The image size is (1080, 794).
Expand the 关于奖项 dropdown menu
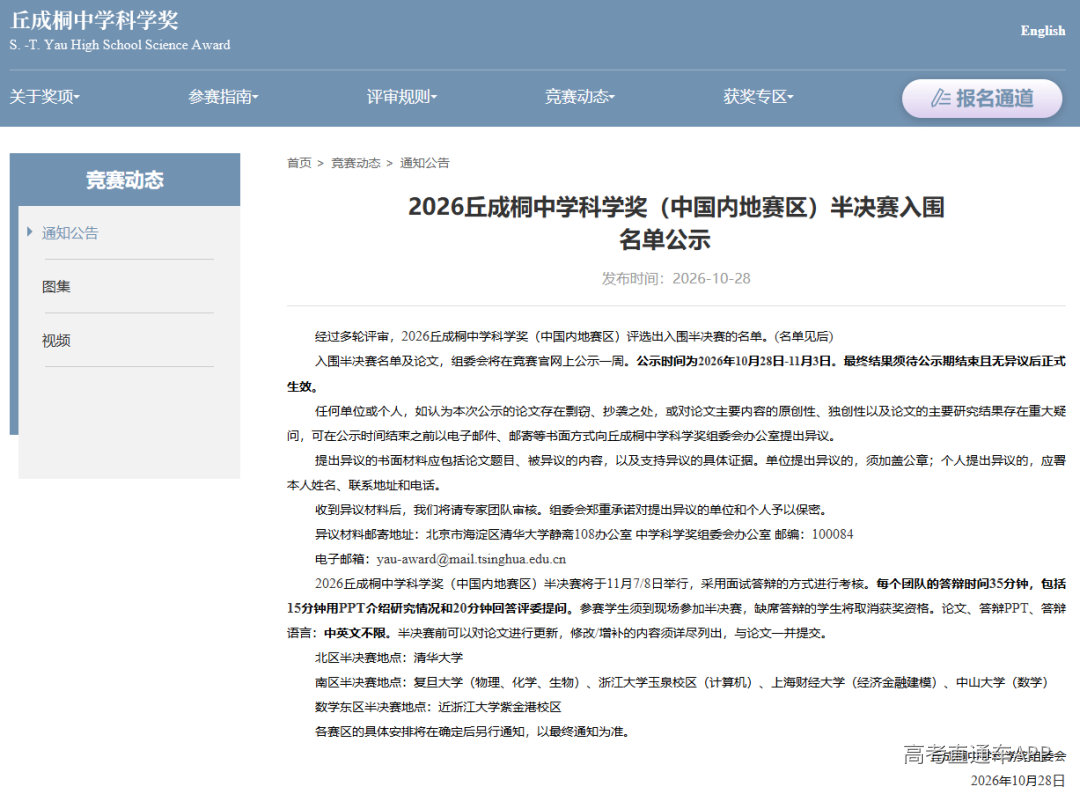coord(45,97)
